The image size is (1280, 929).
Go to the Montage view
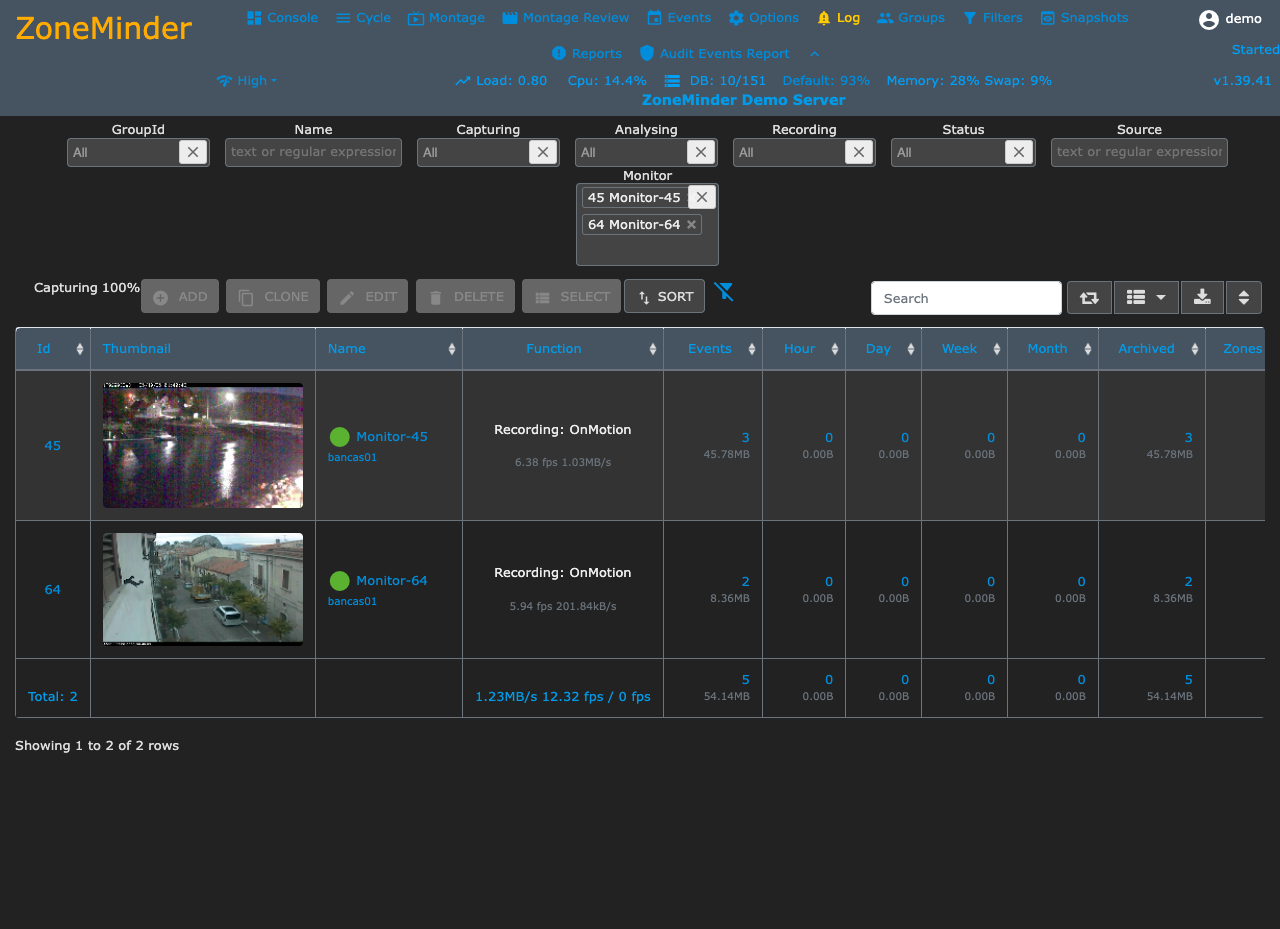pyautogui.click(x=446, y=18)
